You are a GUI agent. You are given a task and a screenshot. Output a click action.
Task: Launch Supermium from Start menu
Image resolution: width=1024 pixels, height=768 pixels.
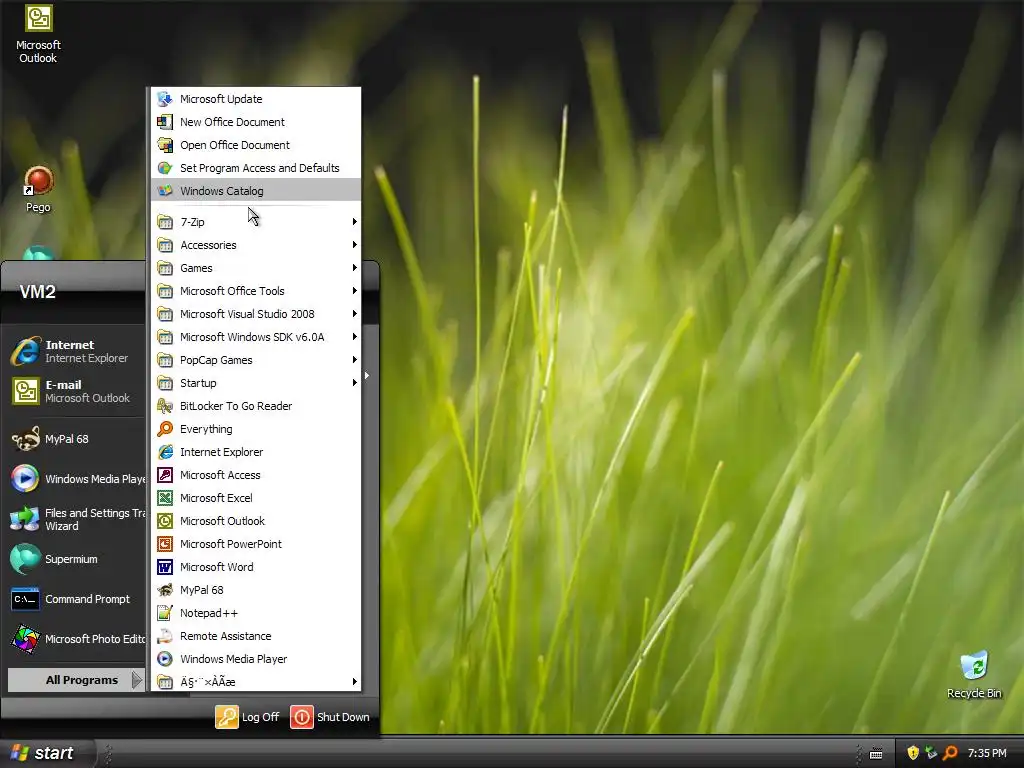[75, 559]
